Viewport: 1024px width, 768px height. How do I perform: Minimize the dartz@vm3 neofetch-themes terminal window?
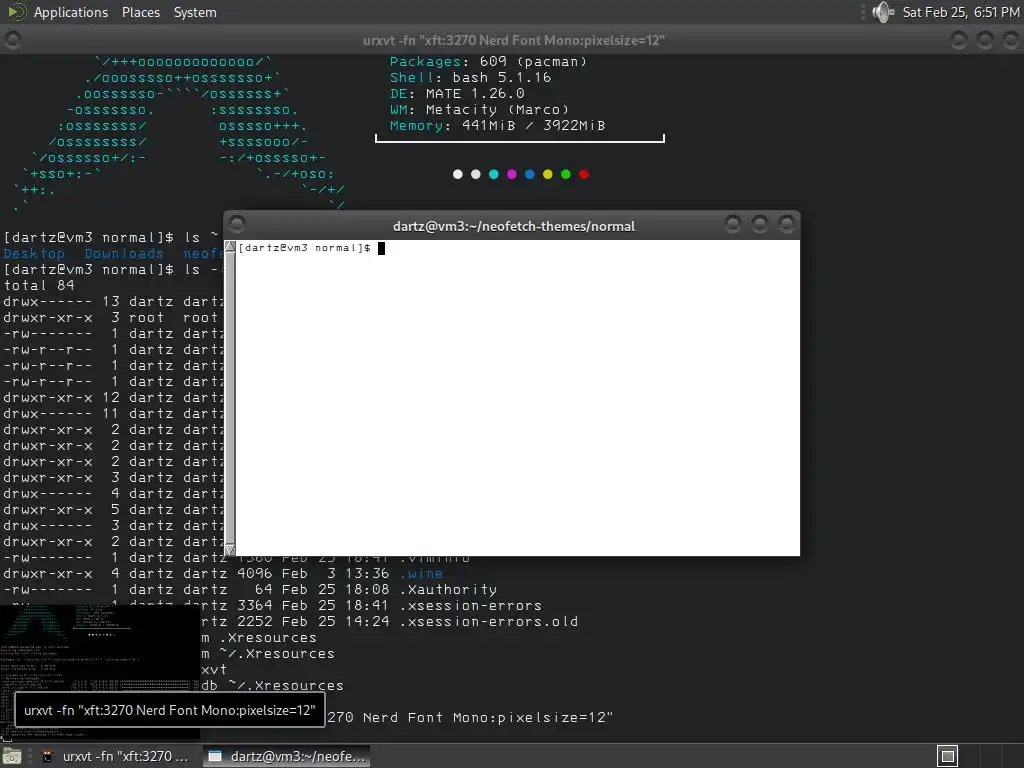coord(733,225)
